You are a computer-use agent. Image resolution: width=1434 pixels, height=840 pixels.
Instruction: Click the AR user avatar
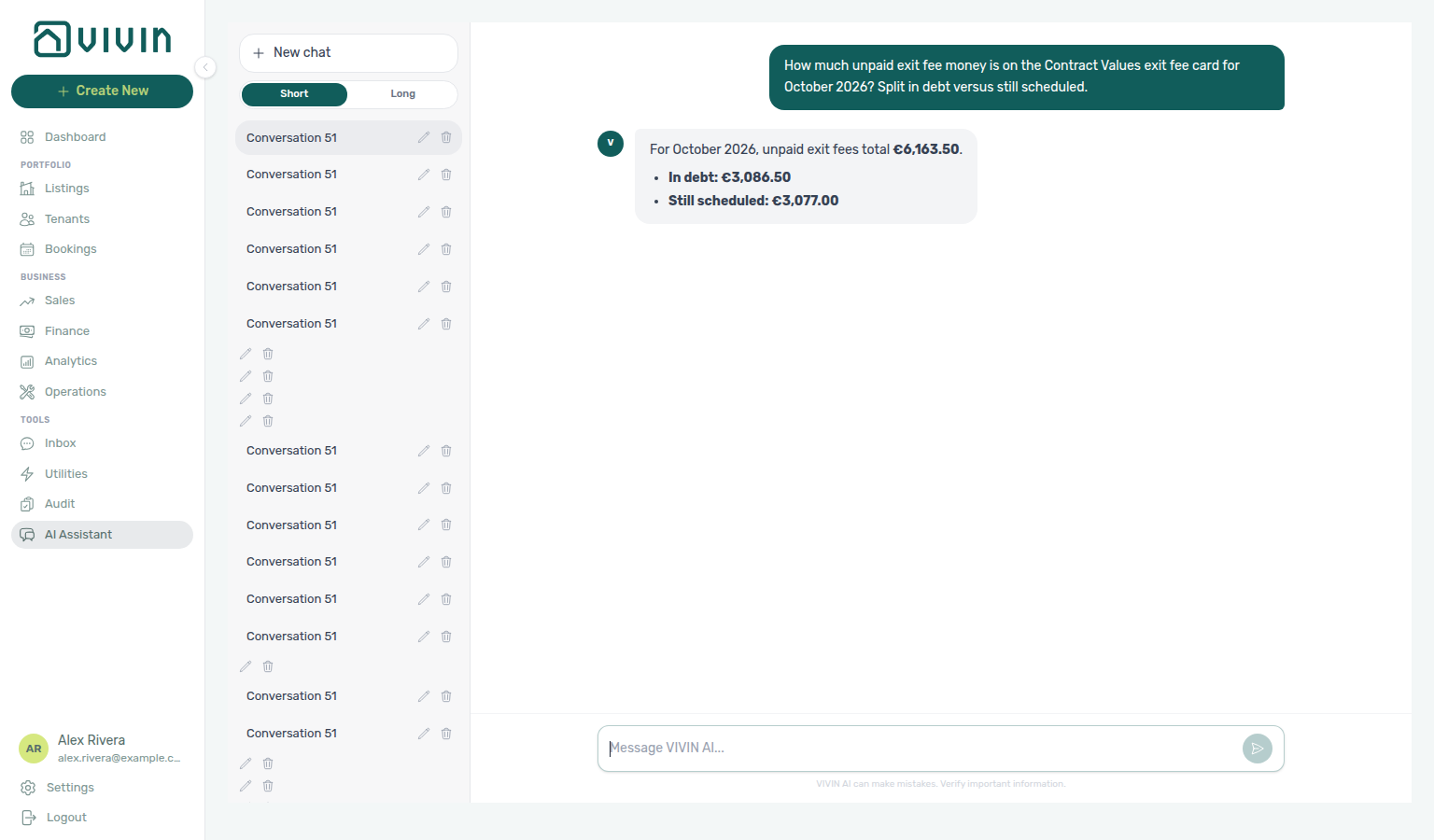[x=34, y=749]
